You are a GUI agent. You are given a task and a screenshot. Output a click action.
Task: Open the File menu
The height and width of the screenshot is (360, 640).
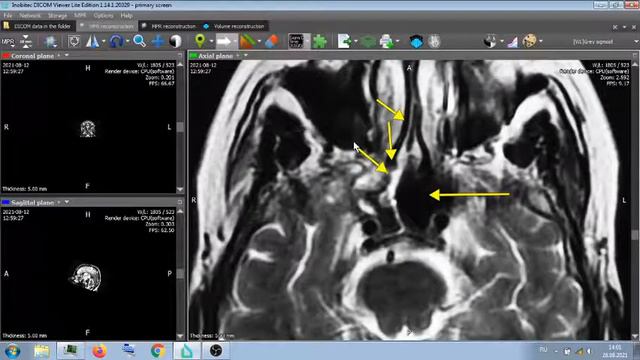tap(7, 16)
